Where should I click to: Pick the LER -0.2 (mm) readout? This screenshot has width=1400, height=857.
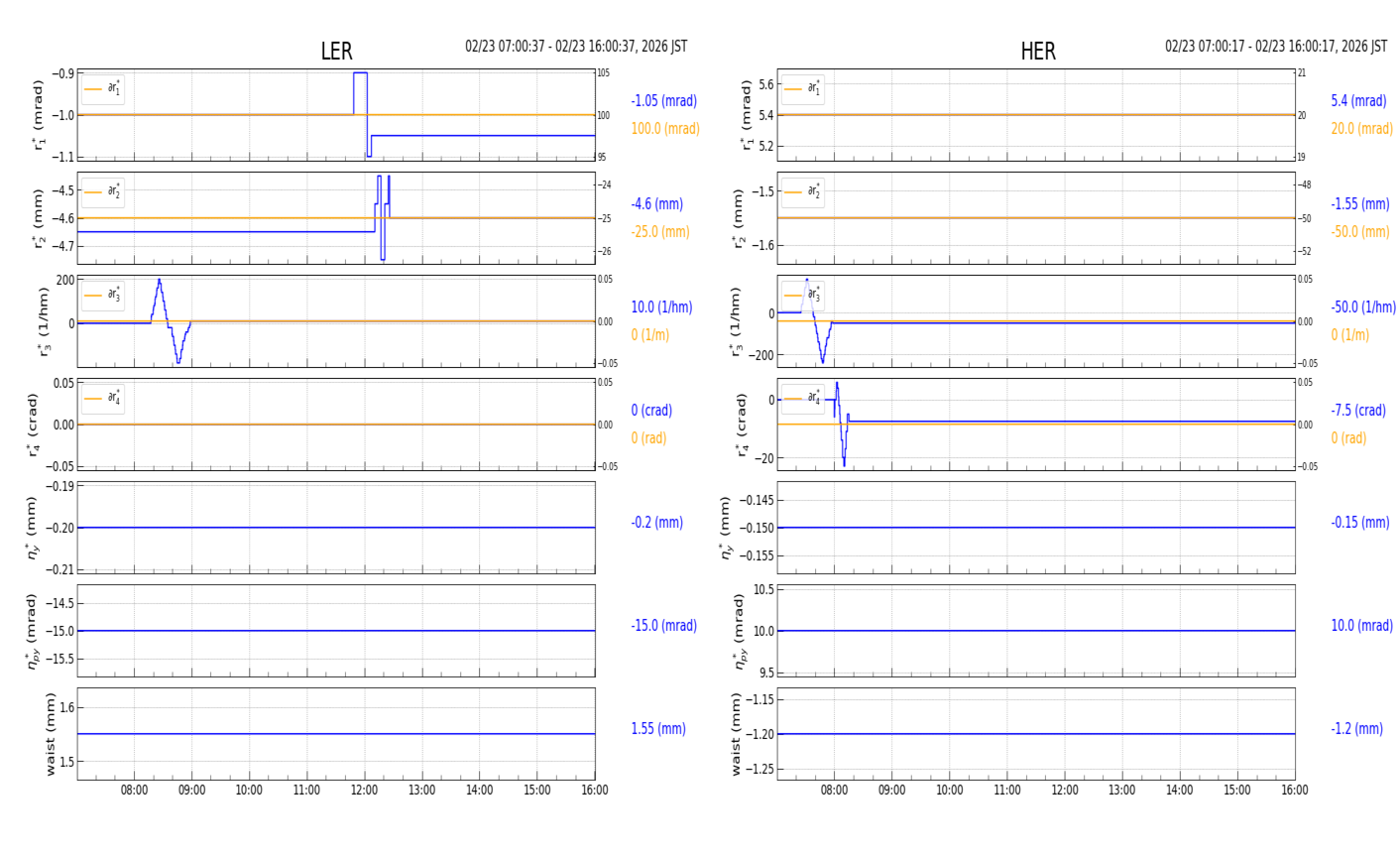[656, 523]
